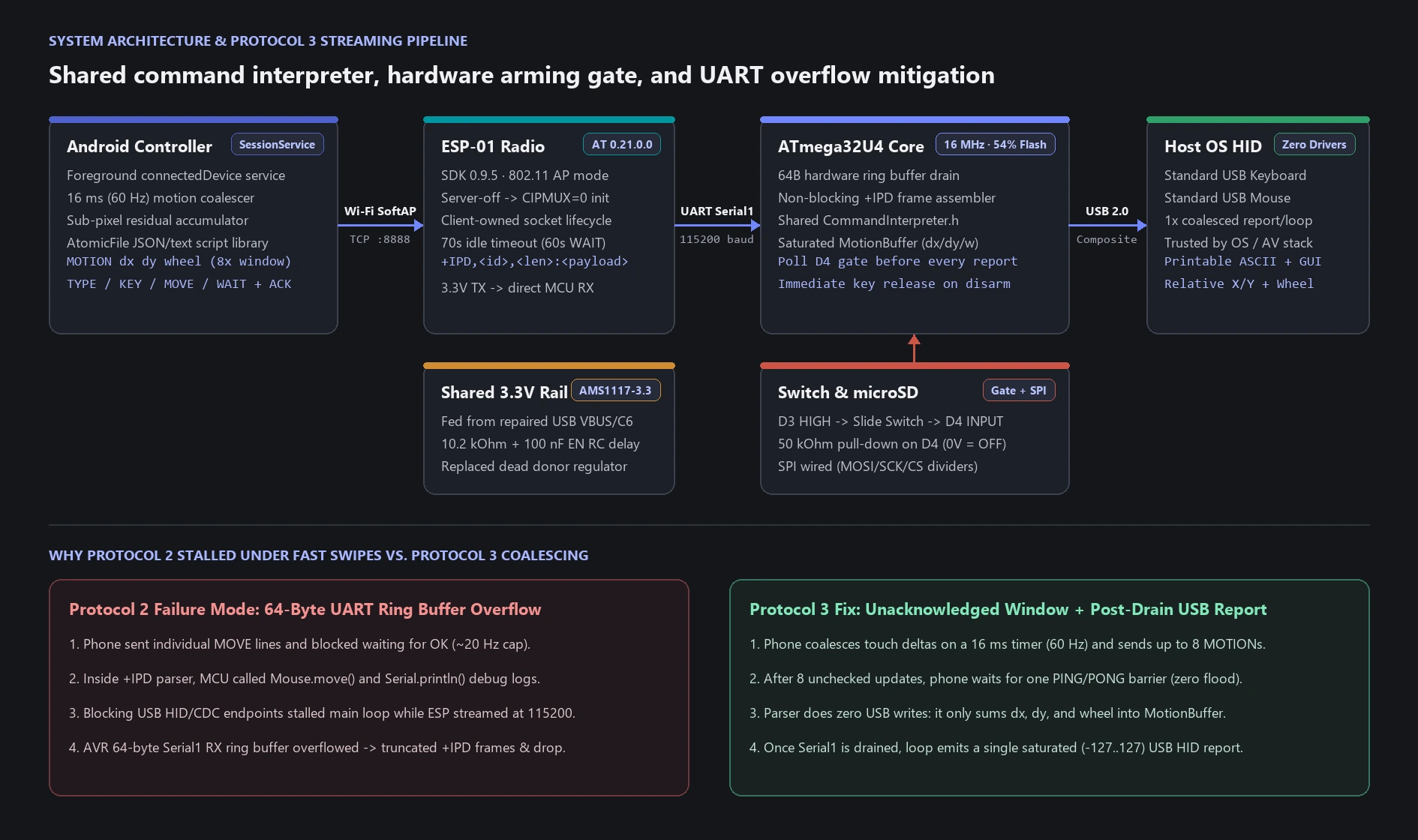Click the Protocol 2 Failure Mode heading
Viewport: 1418px width, 840px height.
[305, 610]
